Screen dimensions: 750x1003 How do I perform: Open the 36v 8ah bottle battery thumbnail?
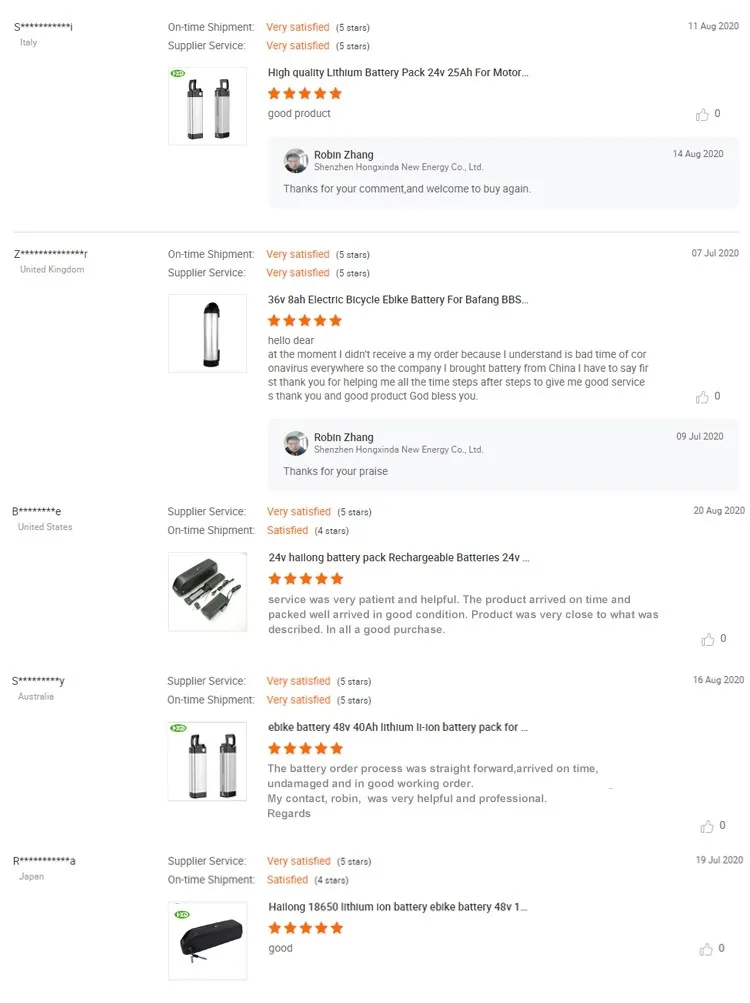pyautogui.click(x=207, y=334)
